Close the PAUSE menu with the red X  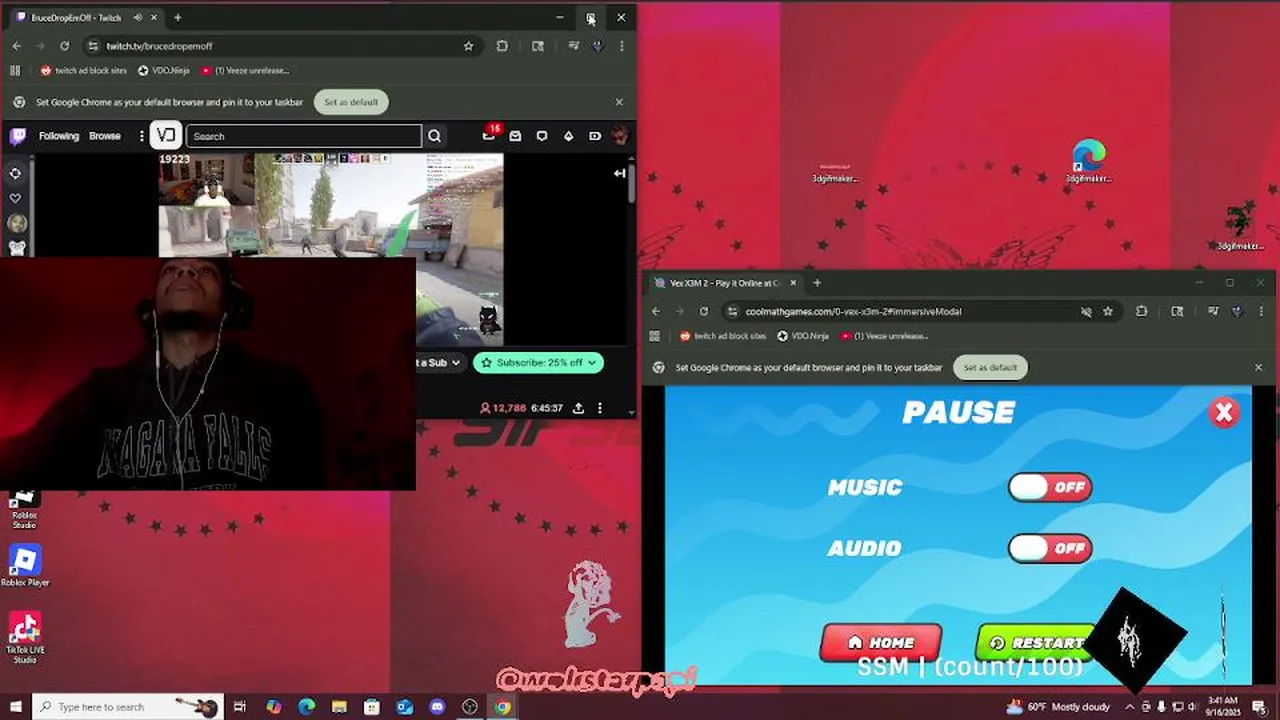pos(1224,412)
